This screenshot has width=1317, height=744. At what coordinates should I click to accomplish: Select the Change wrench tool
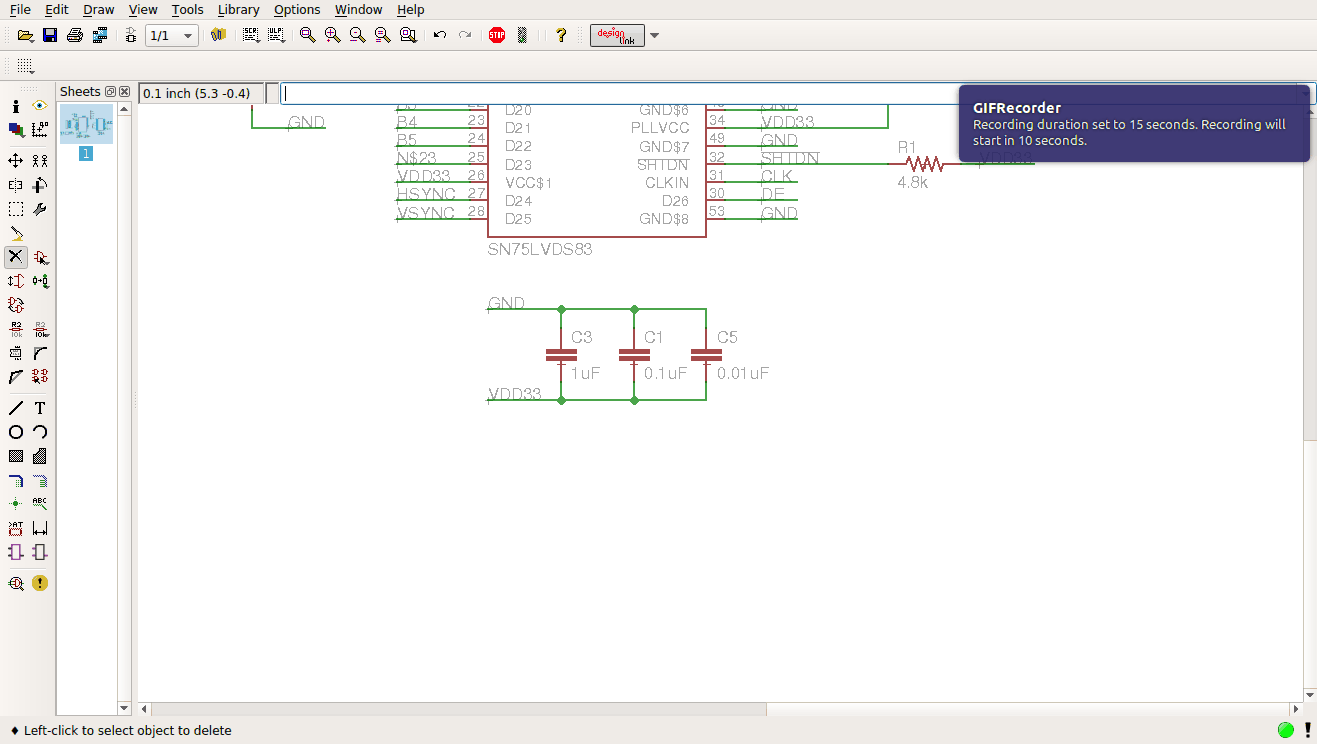(x=40, y=209)
